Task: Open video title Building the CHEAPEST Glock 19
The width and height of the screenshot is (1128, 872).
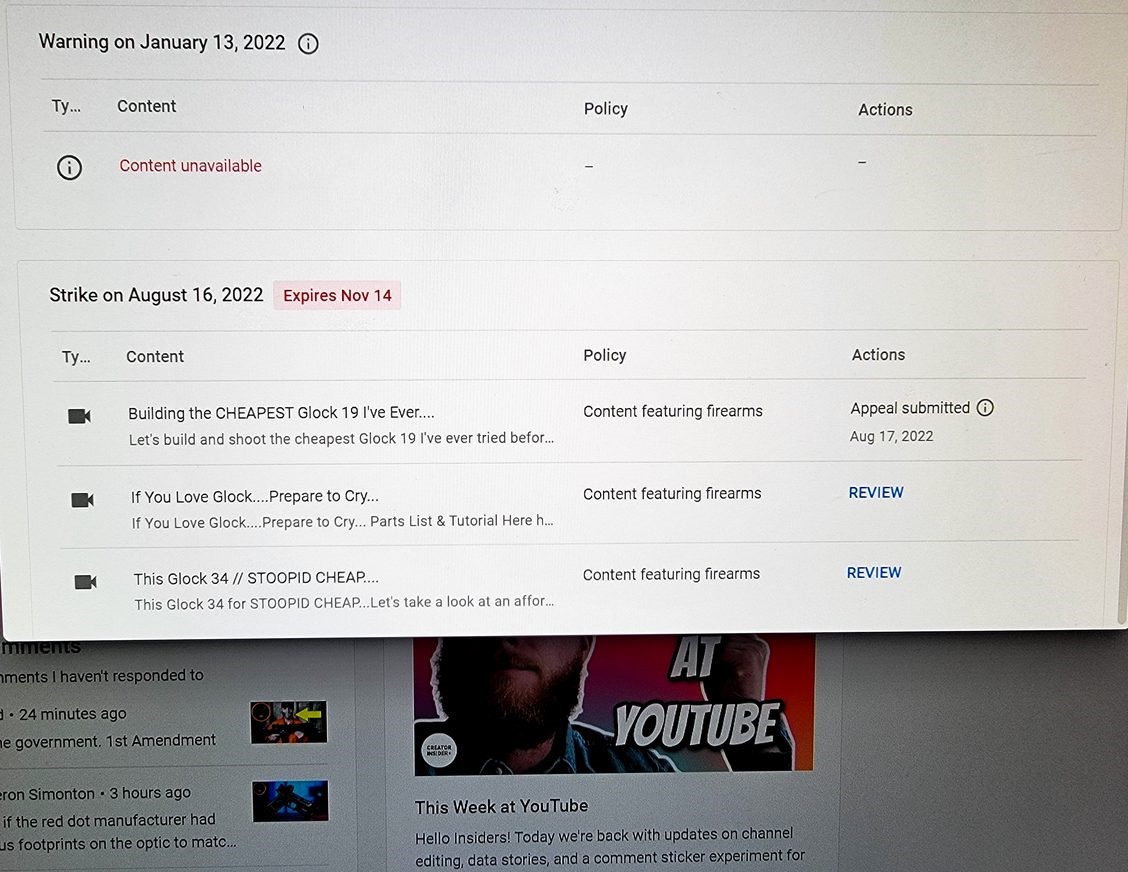Action: click(x=281, y=413)
